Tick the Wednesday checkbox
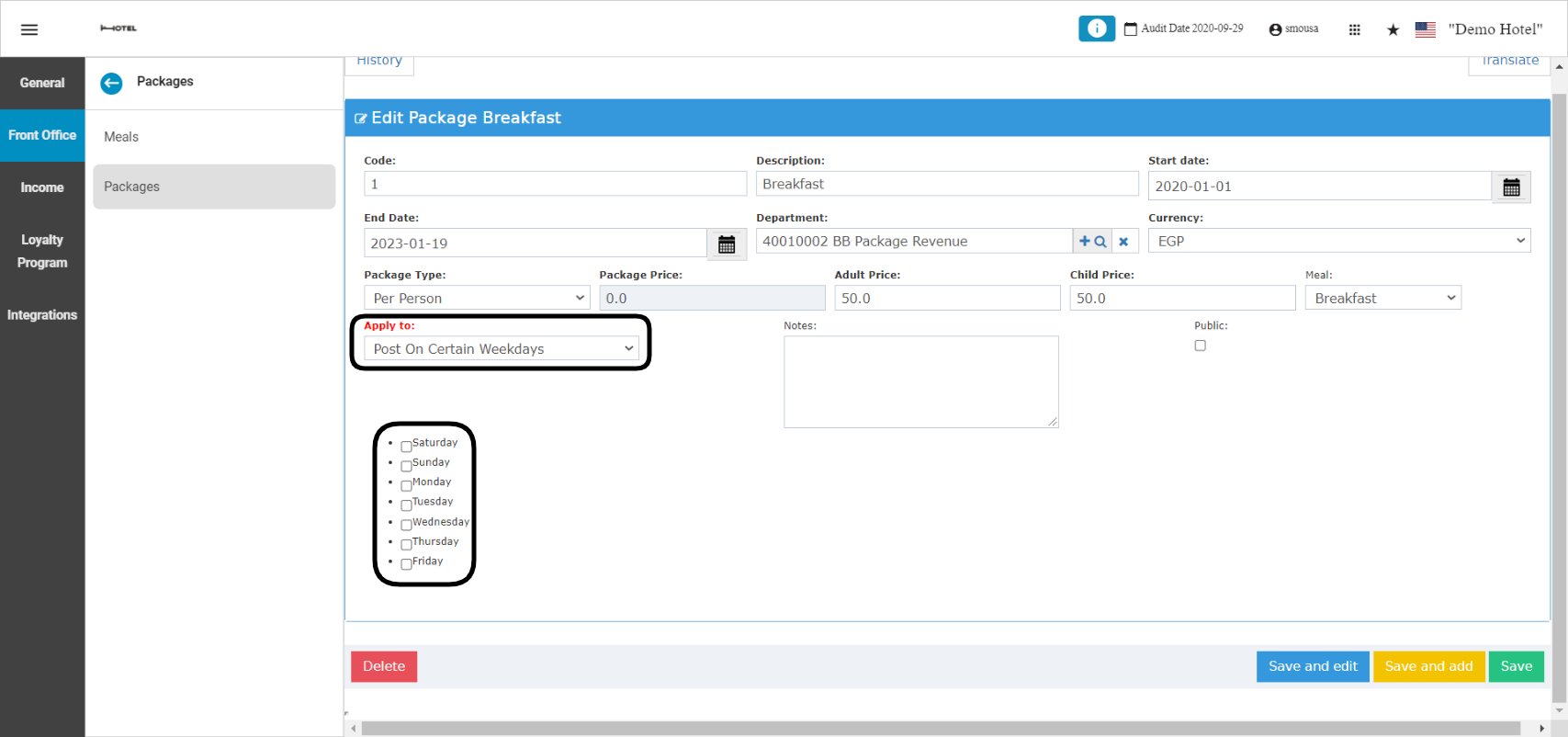This screenshot has width=1568, height=737. [x=406, y=525]
